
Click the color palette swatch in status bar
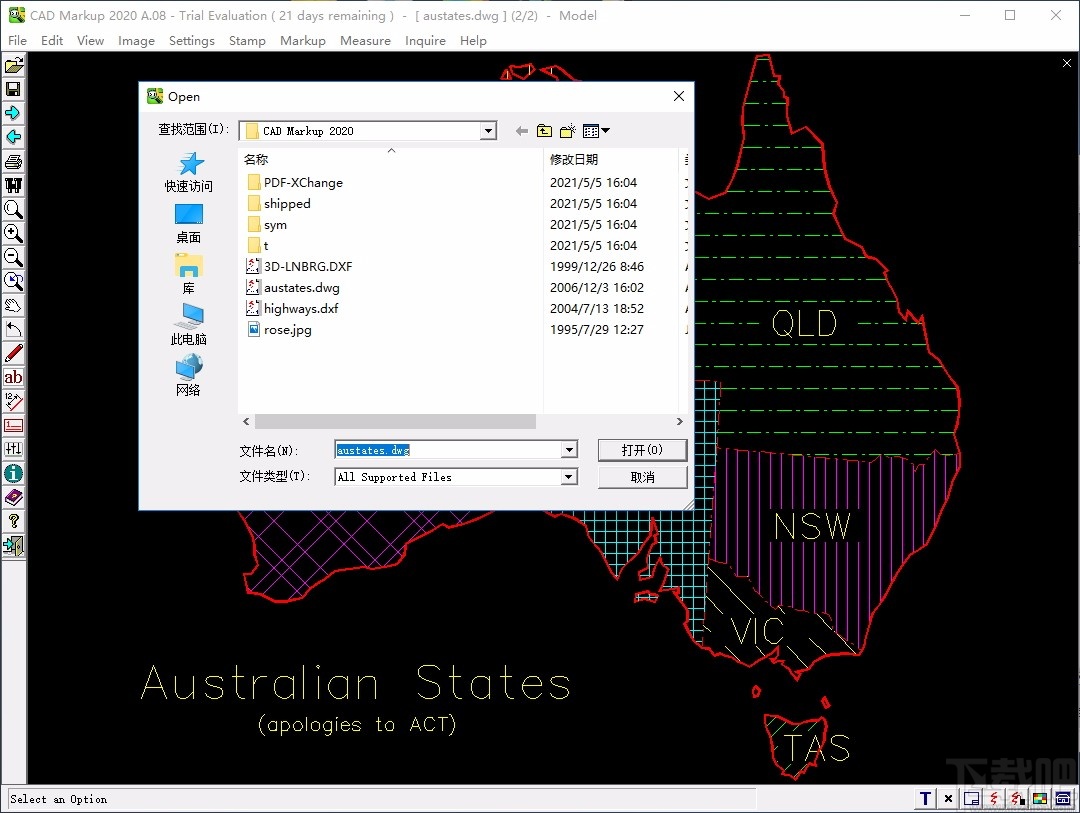[x=1039, y=798]
